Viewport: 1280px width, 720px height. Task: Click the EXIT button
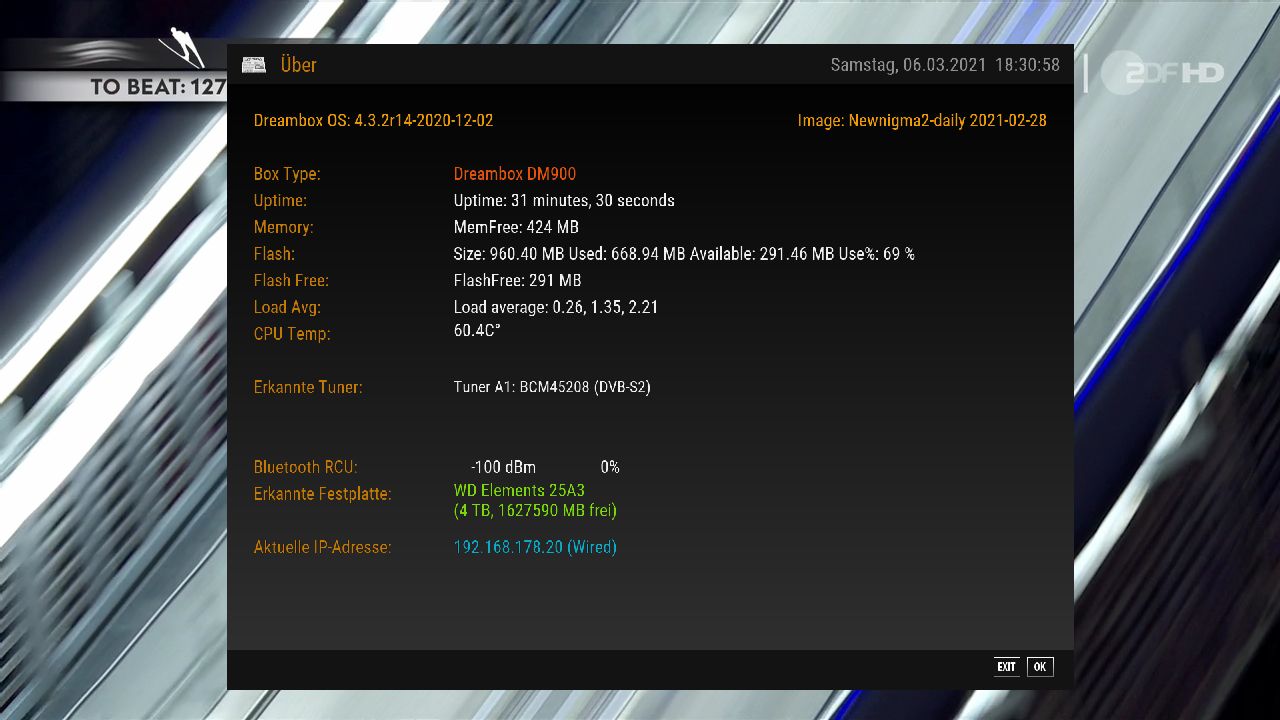[x=1006, y=667]
